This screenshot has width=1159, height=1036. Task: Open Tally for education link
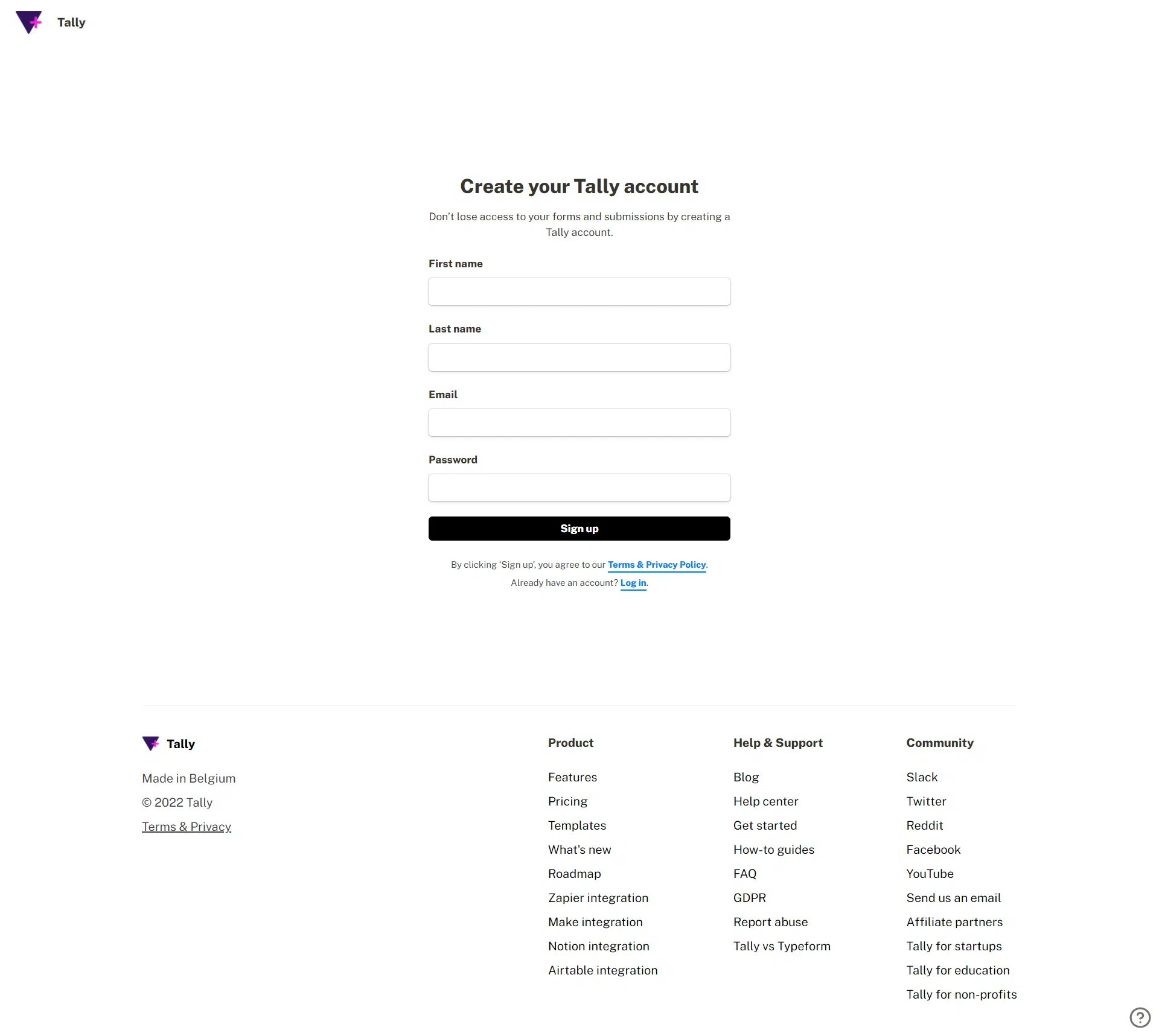[958, 970]
